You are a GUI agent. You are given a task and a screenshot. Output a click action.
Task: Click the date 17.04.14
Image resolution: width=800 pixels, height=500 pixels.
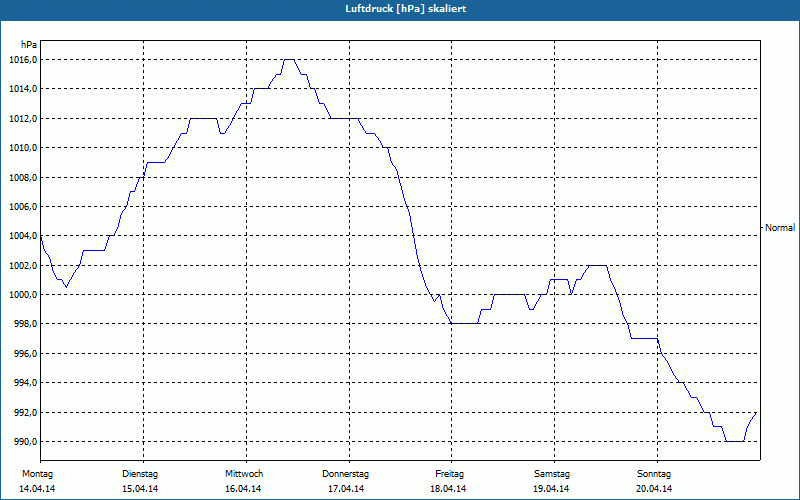click(x=346, y=489)
